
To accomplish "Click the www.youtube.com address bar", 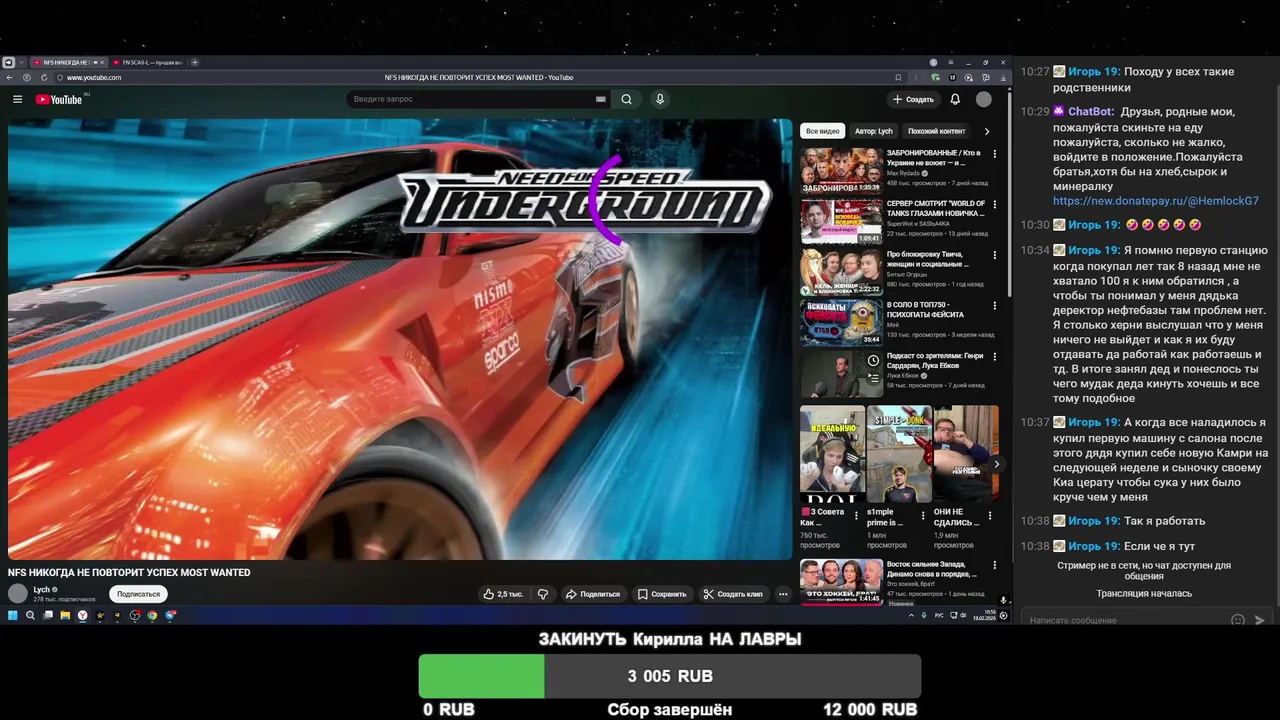I will click(x=94, y=77).
